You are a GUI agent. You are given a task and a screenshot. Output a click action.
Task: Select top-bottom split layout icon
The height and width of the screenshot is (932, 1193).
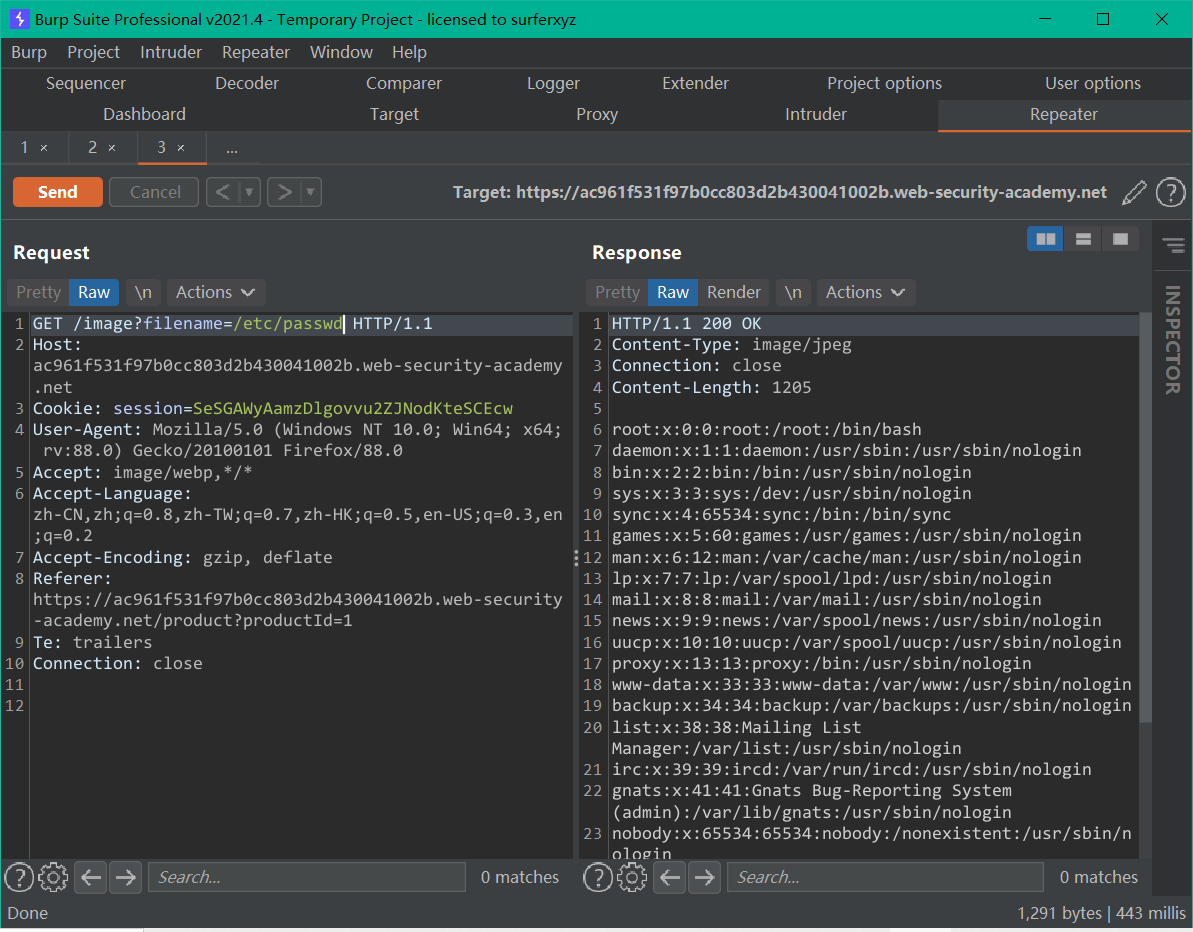point(1083,239)
